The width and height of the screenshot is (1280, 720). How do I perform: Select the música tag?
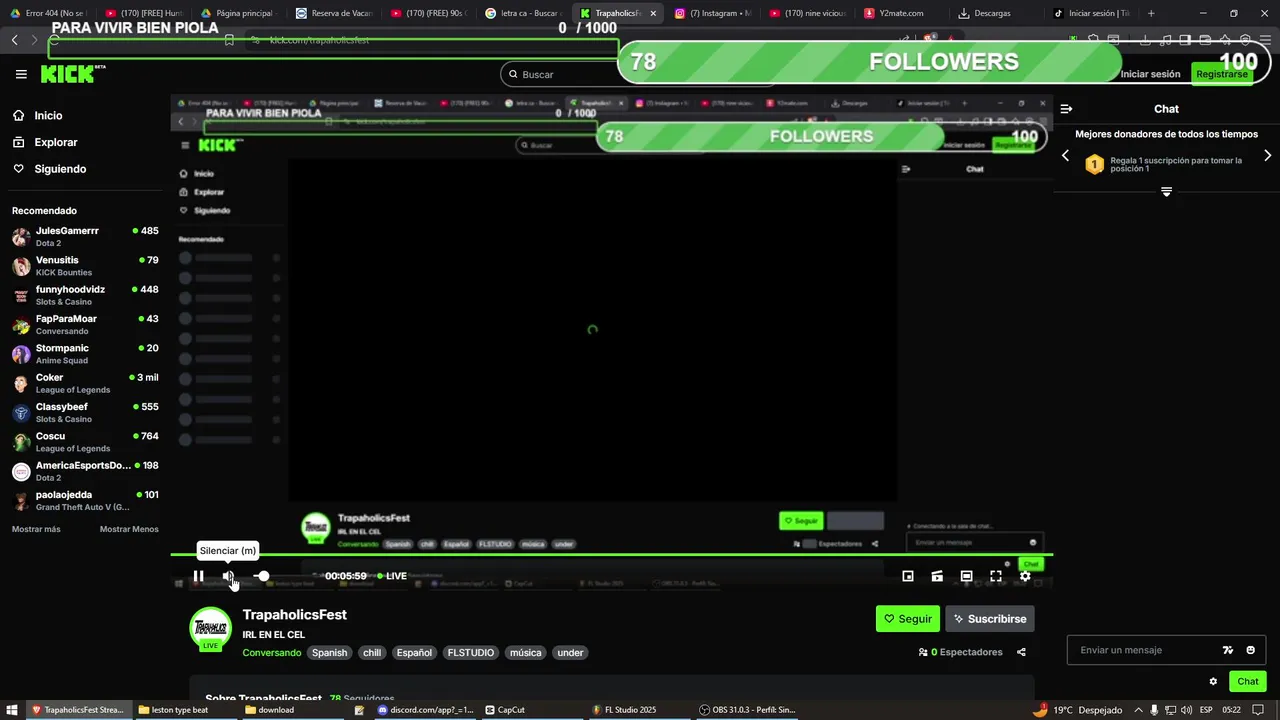[x=525, y=653]
